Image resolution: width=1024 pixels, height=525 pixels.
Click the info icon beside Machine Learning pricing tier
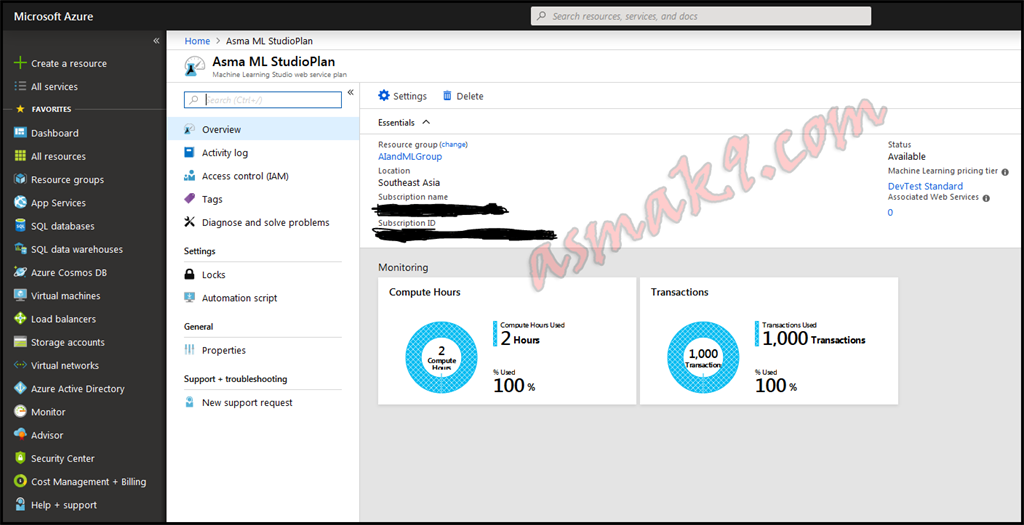coord(1004,172)
